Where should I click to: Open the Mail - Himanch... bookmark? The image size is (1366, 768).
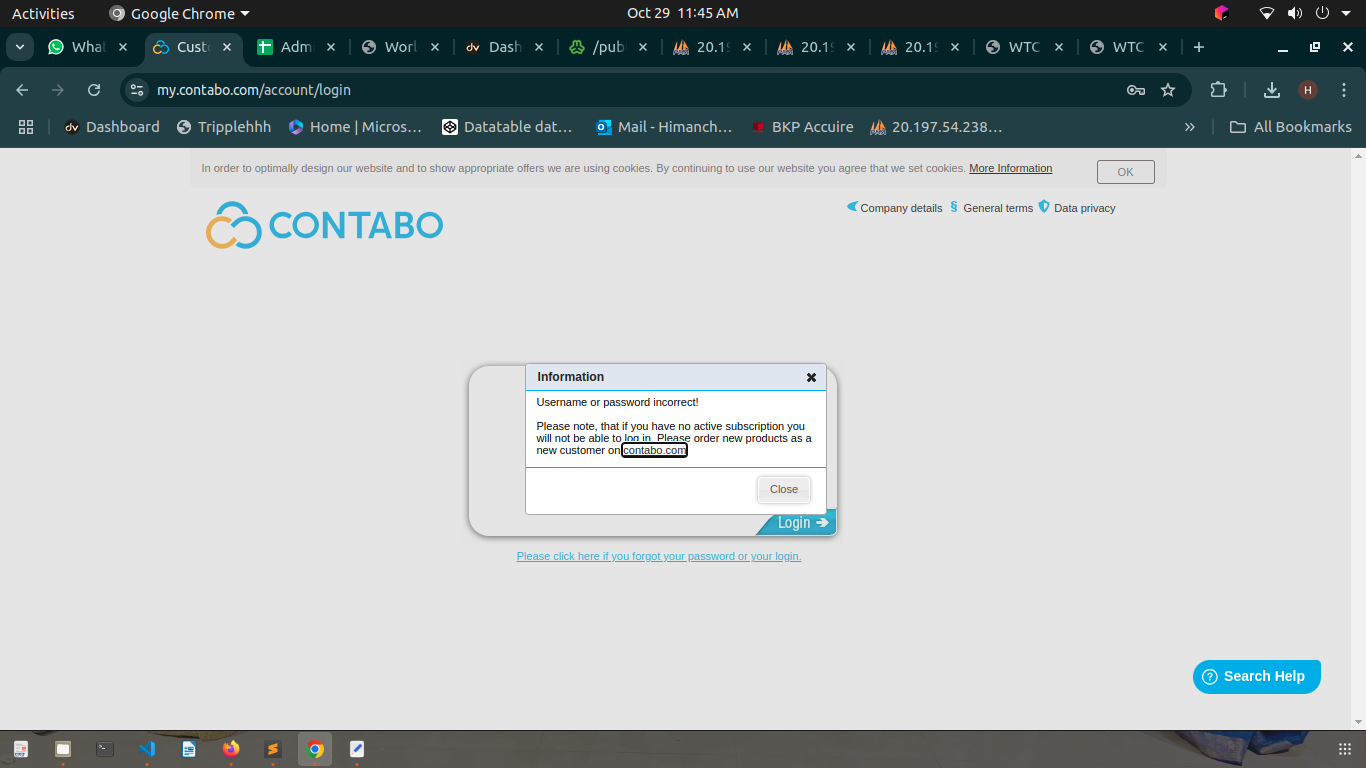click(x=664, y=127)
